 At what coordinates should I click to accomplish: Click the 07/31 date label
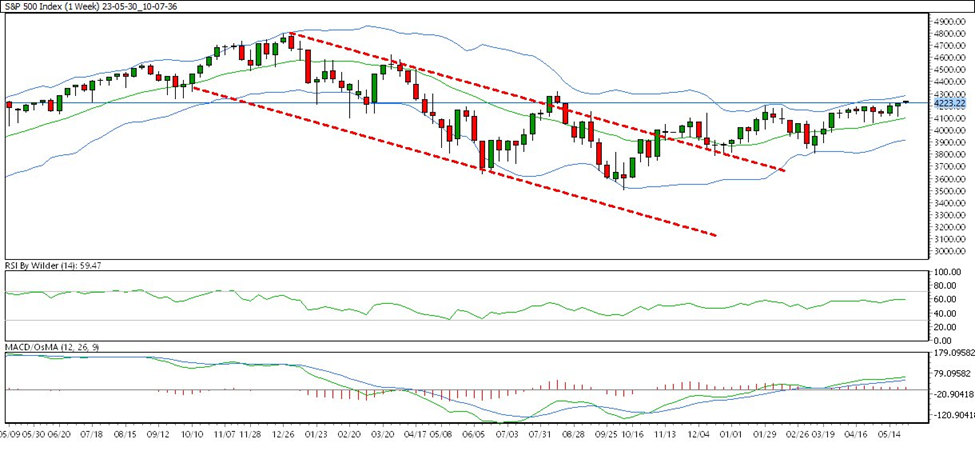click(x=542, y=432)
